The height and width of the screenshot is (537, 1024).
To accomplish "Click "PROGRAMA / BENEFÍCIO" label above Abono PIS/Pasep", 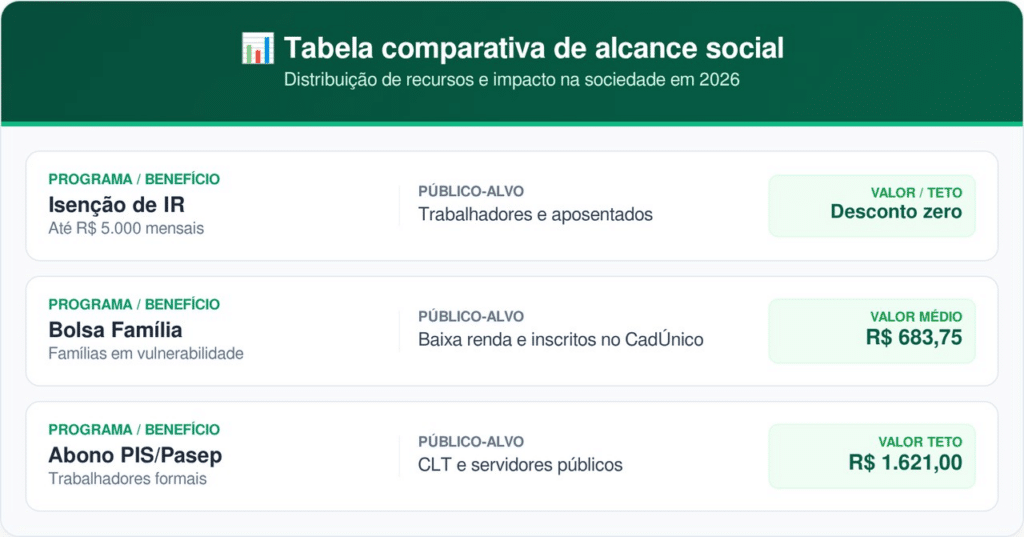I will 134,430.
